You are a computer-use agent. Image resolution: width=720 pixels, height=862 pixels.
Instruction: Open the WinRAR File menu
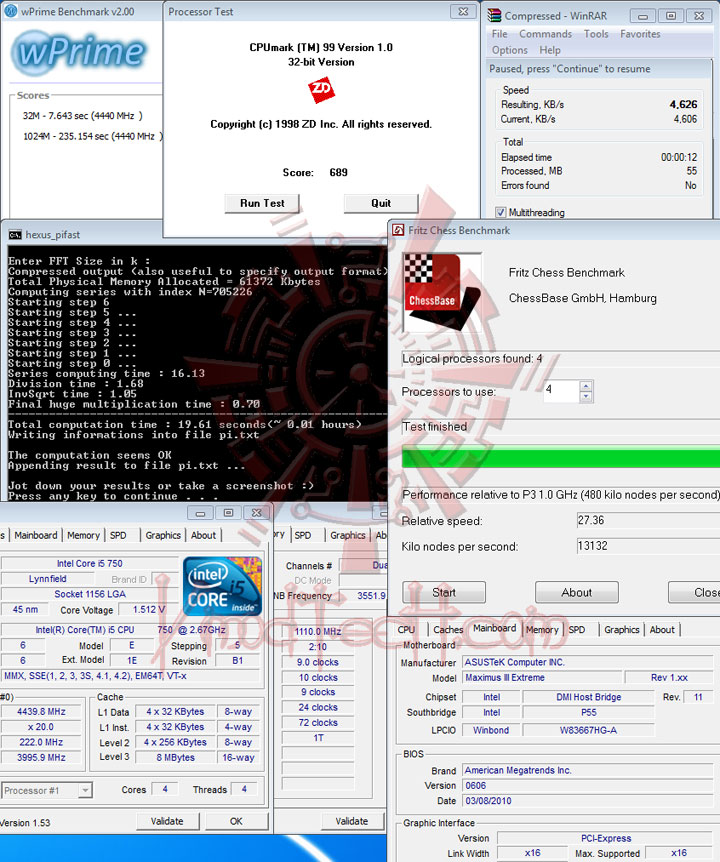point(500,34)
